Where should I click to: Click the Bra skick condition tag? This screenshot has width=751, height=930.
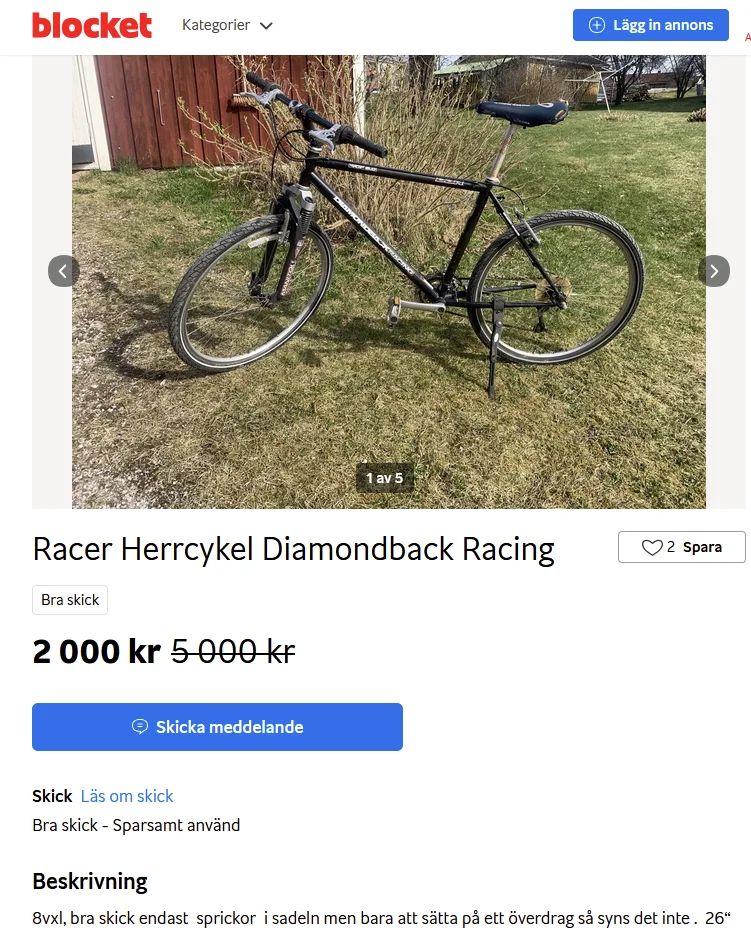70,600
